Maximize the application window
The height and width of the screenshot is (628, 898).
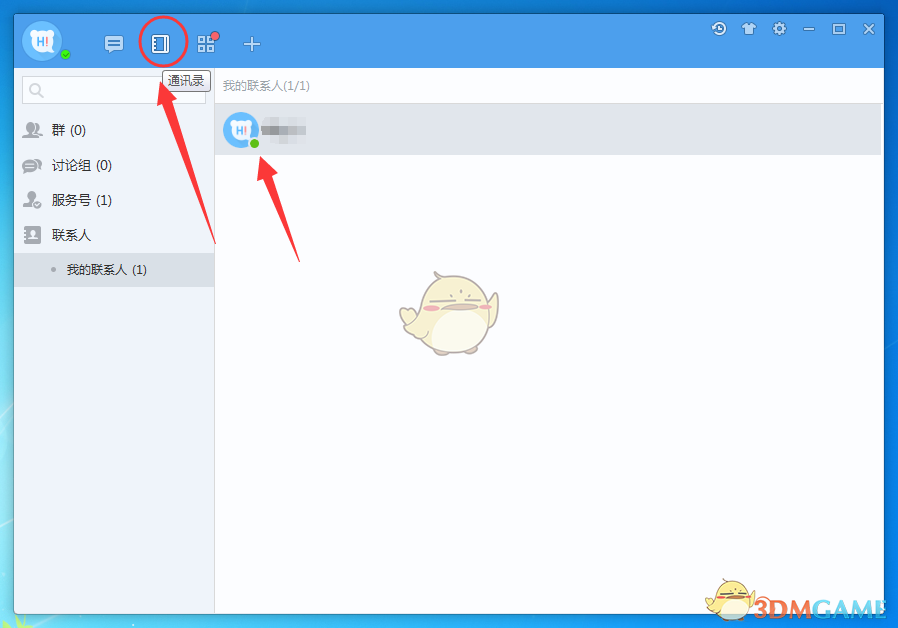839,29
